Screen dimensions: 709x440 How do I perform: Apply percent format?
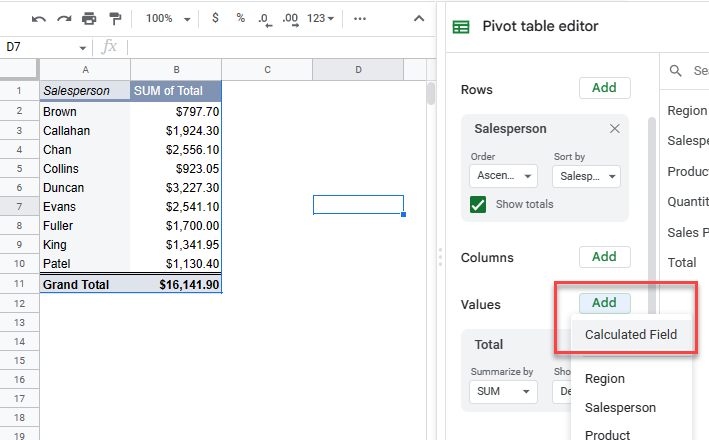tap(241, 19)
